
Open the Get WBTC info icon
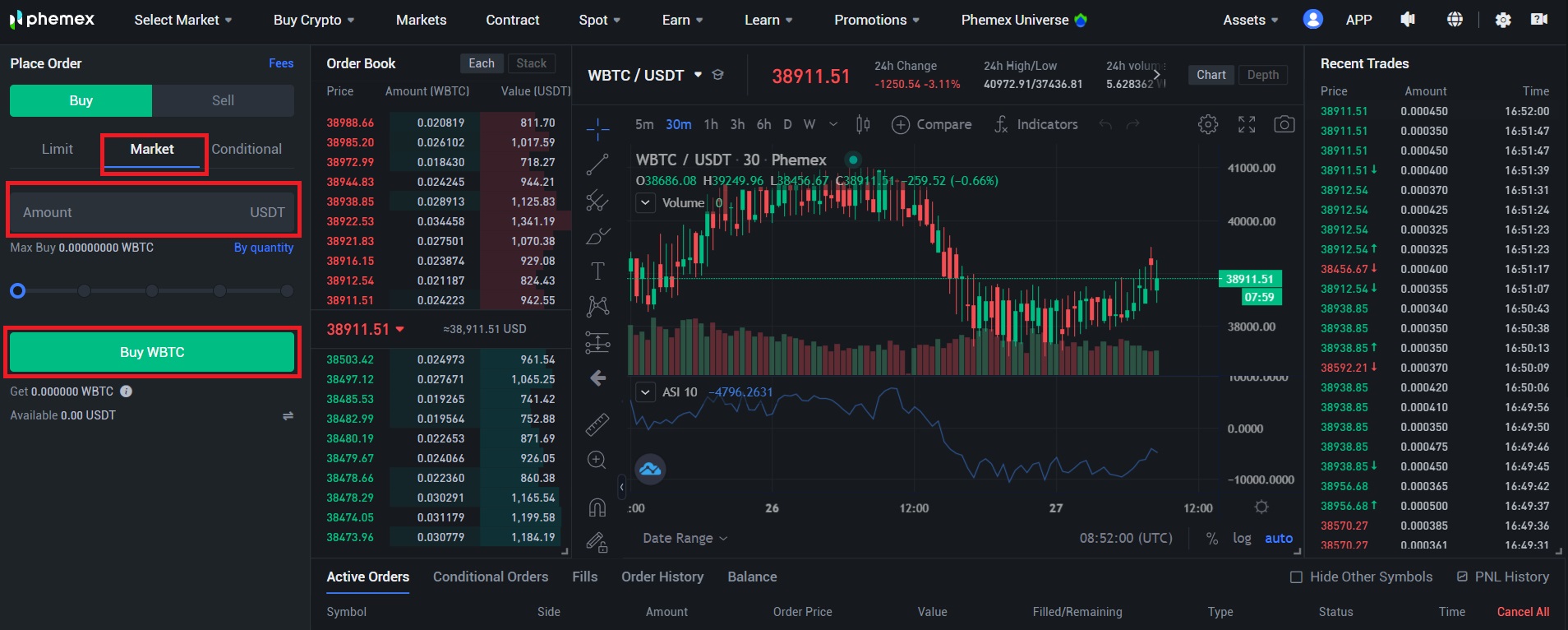127,391
